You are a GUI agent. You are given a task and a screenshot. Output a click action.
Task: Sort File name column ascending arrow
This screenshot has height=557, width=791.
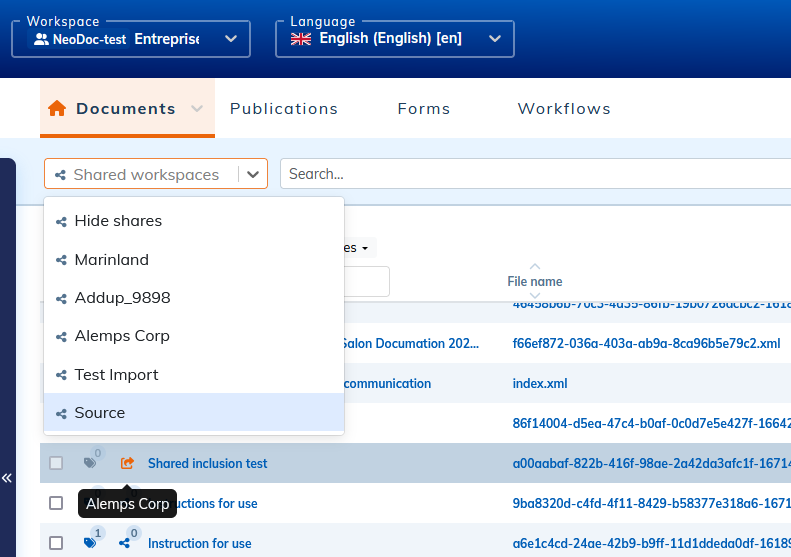[x=535, y=266]
